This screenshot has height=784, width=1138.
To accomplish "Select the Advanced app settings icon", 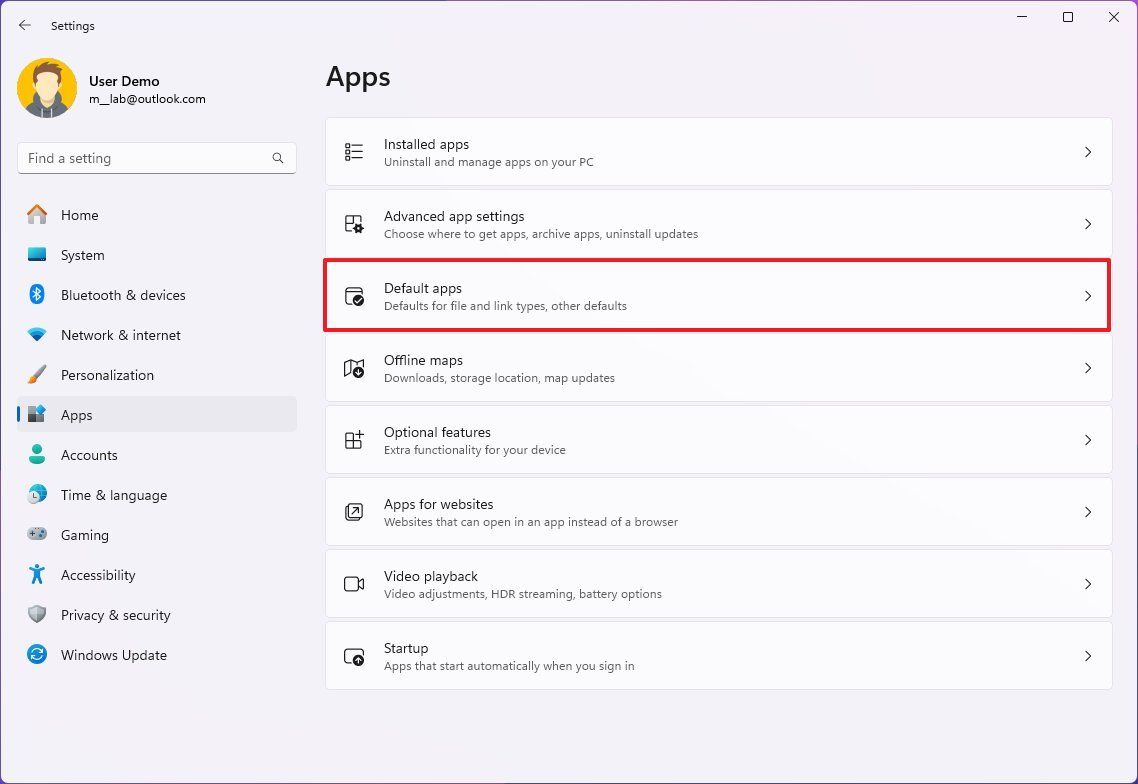I will (x=354, y=224).
